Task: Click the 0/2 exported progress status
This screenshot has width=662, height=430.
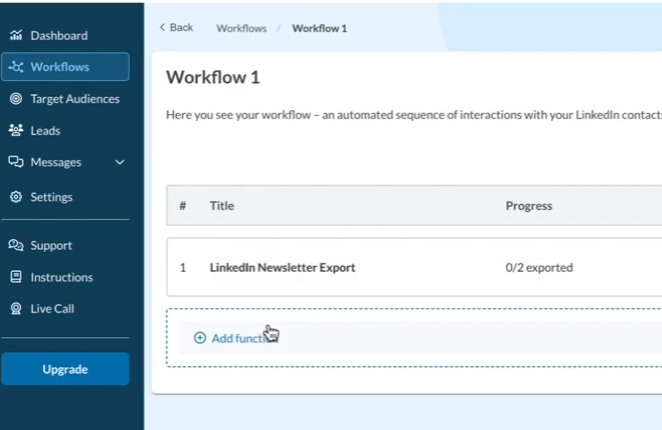Action: click(x=539, y=268)
